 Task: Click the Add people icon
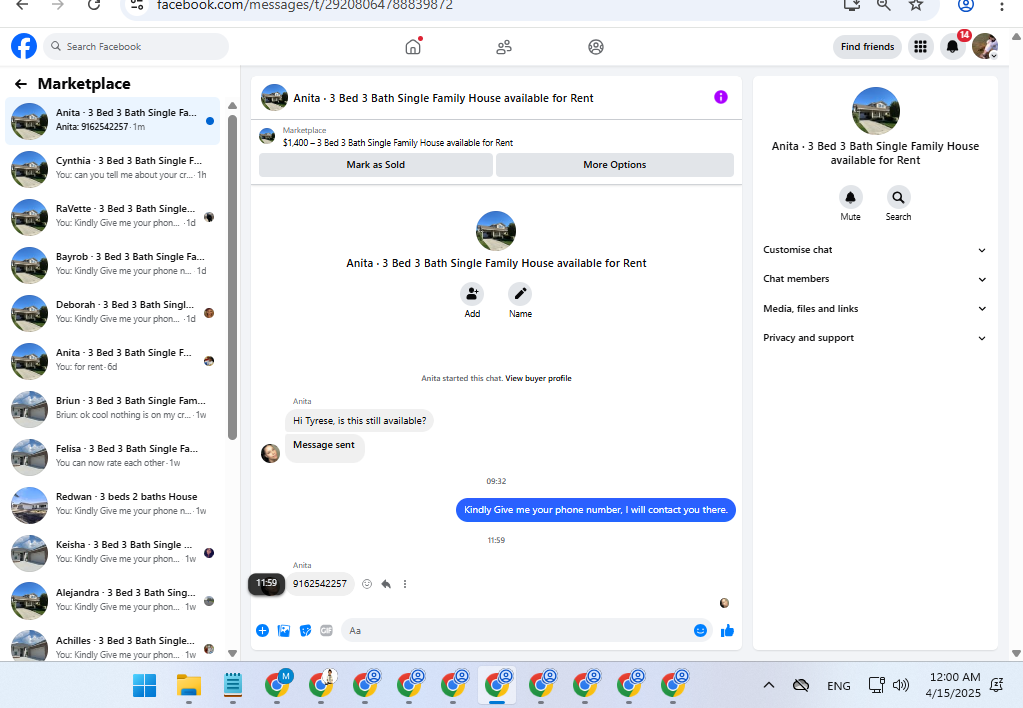472,294
